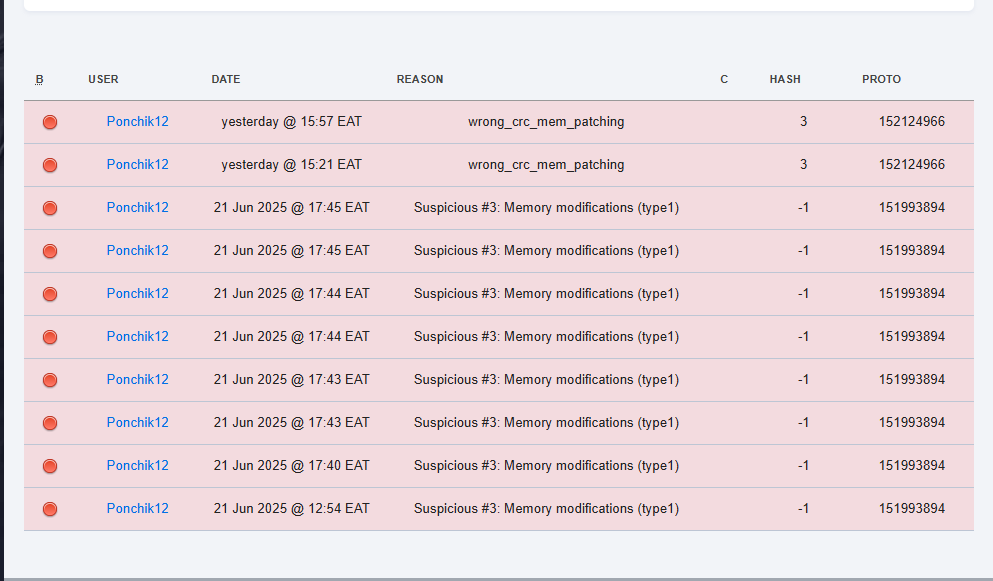Click the DATE column header
The image size is (993, 581).
tap(225, 79)
